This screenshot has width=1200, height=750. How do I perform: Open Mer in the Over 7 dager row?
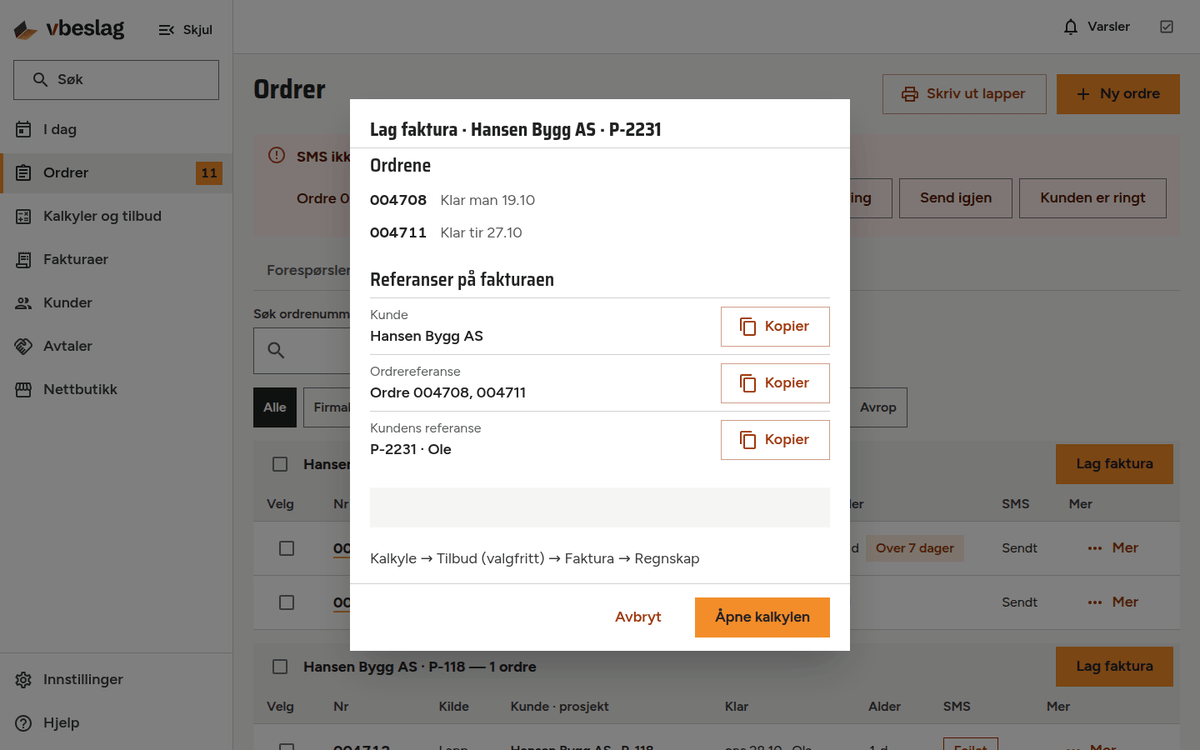[x=1113, y=548]
